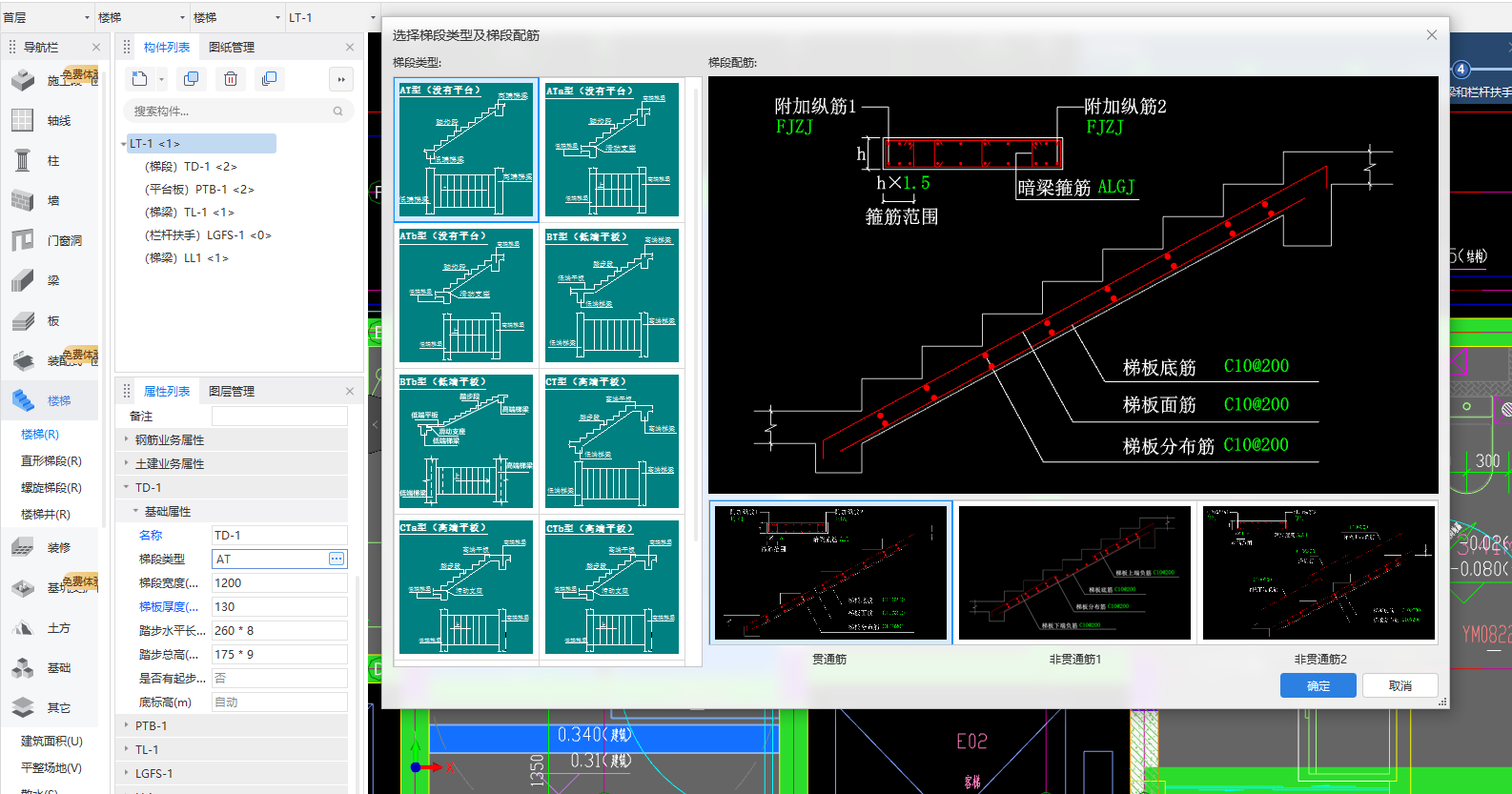Select the CT型 stair type thumbnail
The height and width of the screenshot is (794, 1512).
[612, 441]
